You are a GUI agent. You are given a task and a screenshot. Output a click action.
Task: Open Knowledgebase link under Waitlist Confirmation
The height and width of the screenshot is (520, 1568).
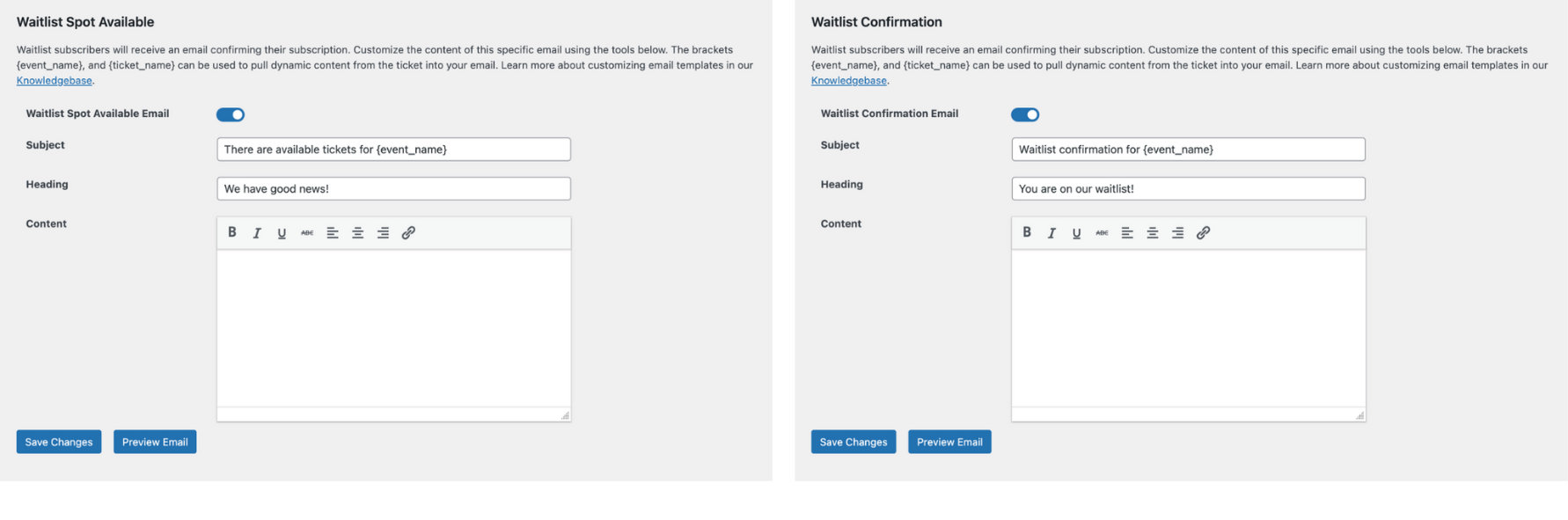tap(849, 81)
